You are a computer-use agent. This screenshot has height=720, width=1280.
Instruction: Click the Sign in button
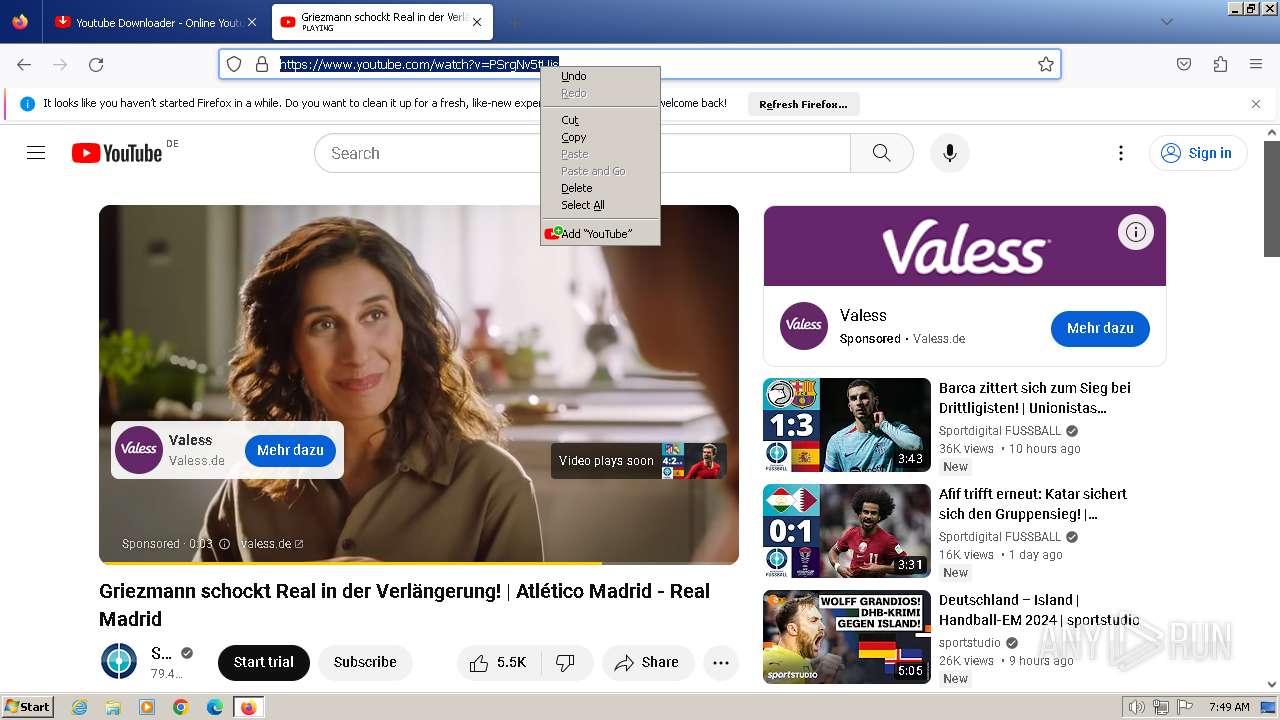coord(1198,153)
